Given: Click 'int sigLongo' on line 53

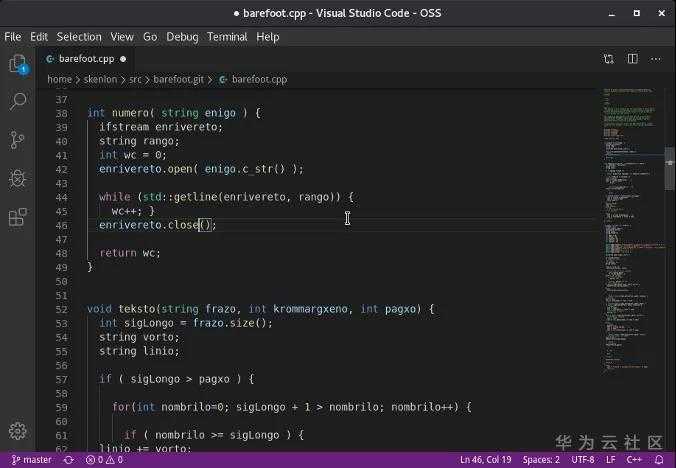Looking at the screenshot, I should click(136, 323).
